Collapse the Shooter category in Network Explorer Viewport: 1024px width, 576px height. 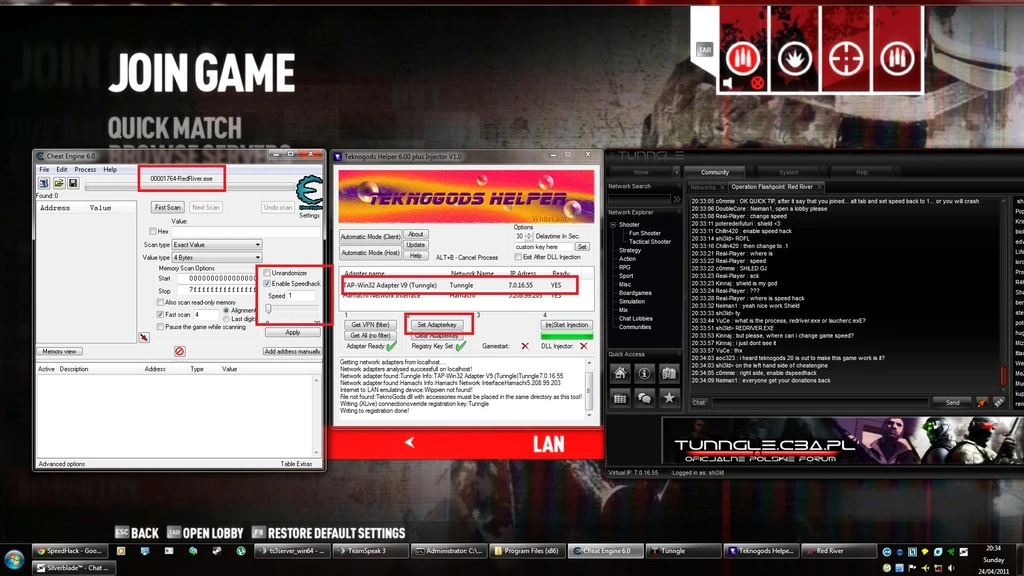[x=613, y=223]
